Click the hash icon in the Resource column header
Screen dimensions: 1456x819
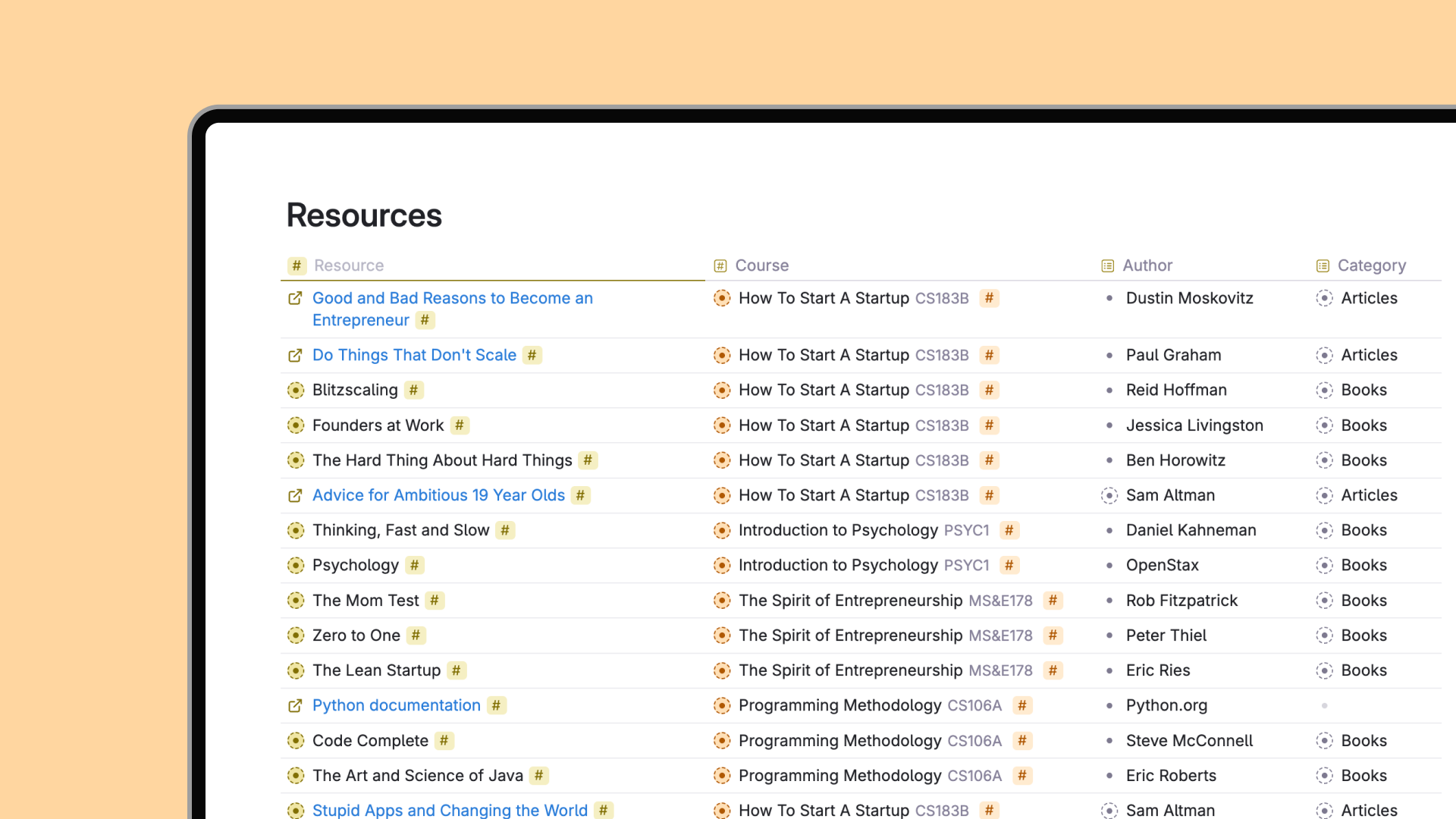click(297, 265)
